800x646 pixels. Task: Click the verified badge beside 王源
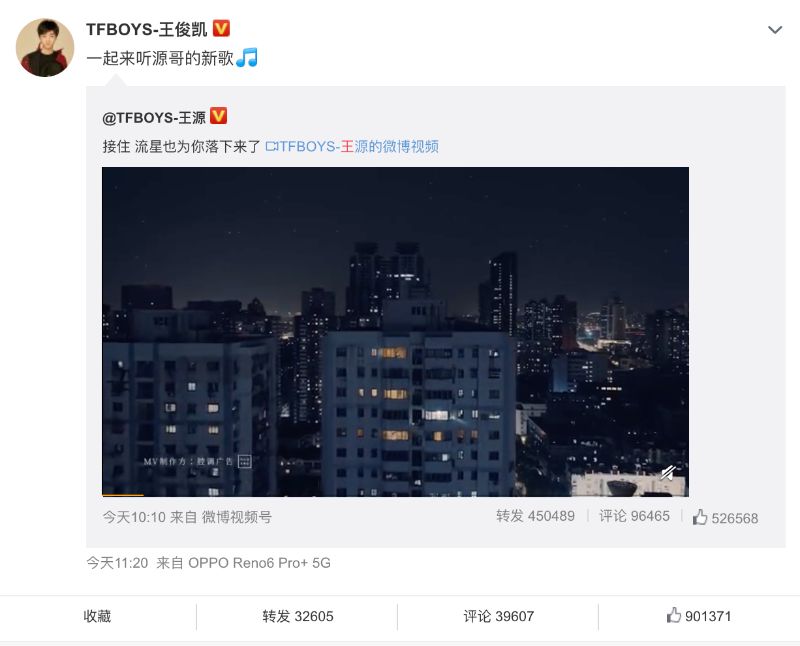pyautogui.click(x=218, y=116)
